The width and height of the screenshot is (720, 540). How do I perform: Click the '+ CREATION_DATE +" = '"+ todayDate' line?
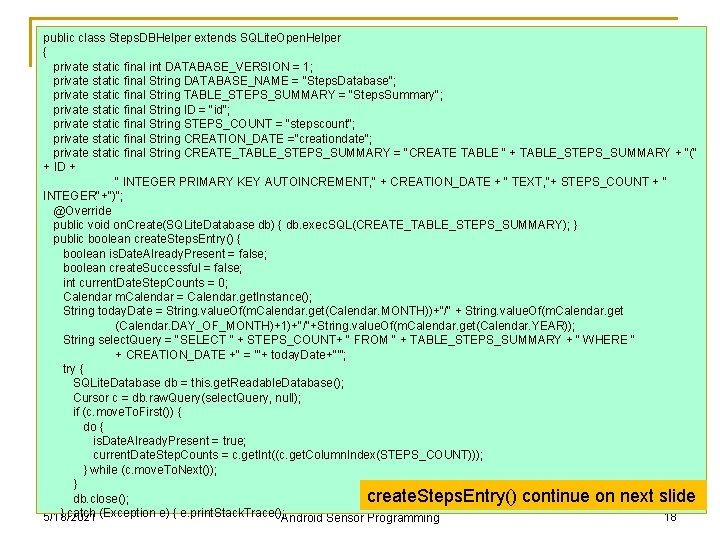pyautogui.click(x=231, y=355)
